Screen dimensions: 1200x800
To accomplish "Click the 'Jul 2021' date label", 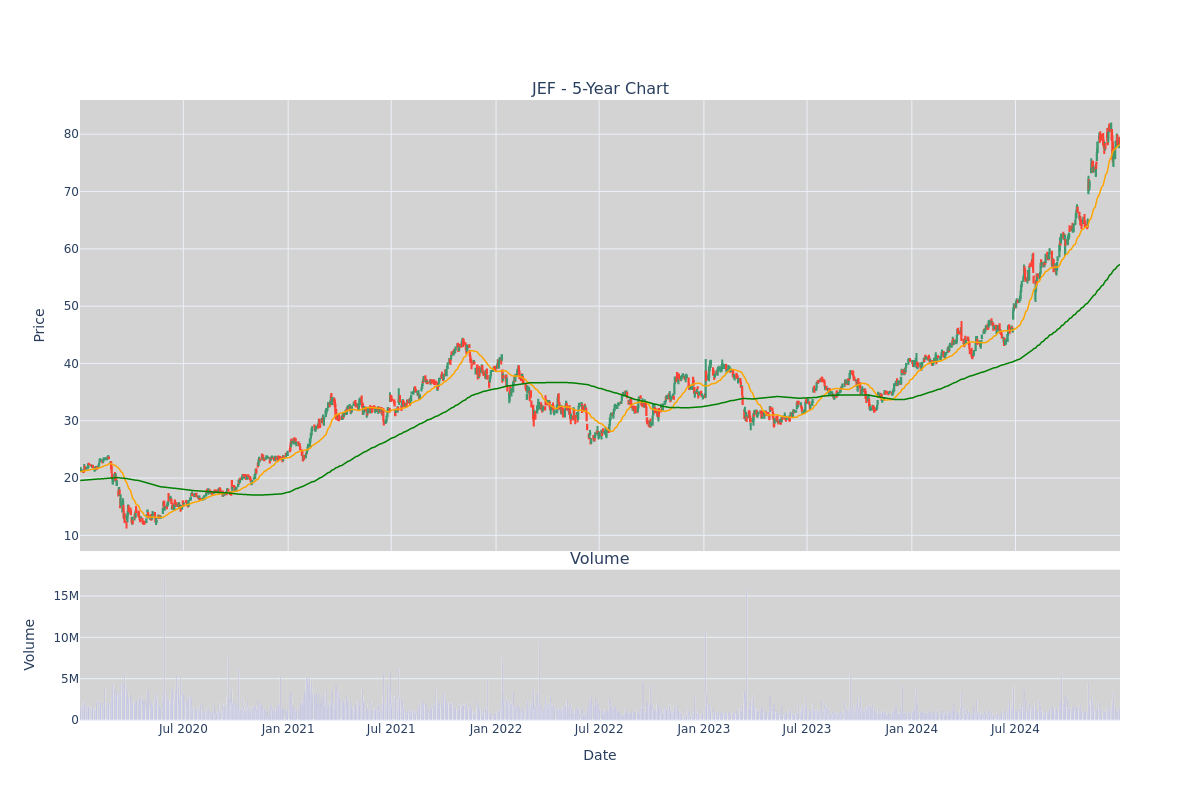I will [x=391, y=729].
